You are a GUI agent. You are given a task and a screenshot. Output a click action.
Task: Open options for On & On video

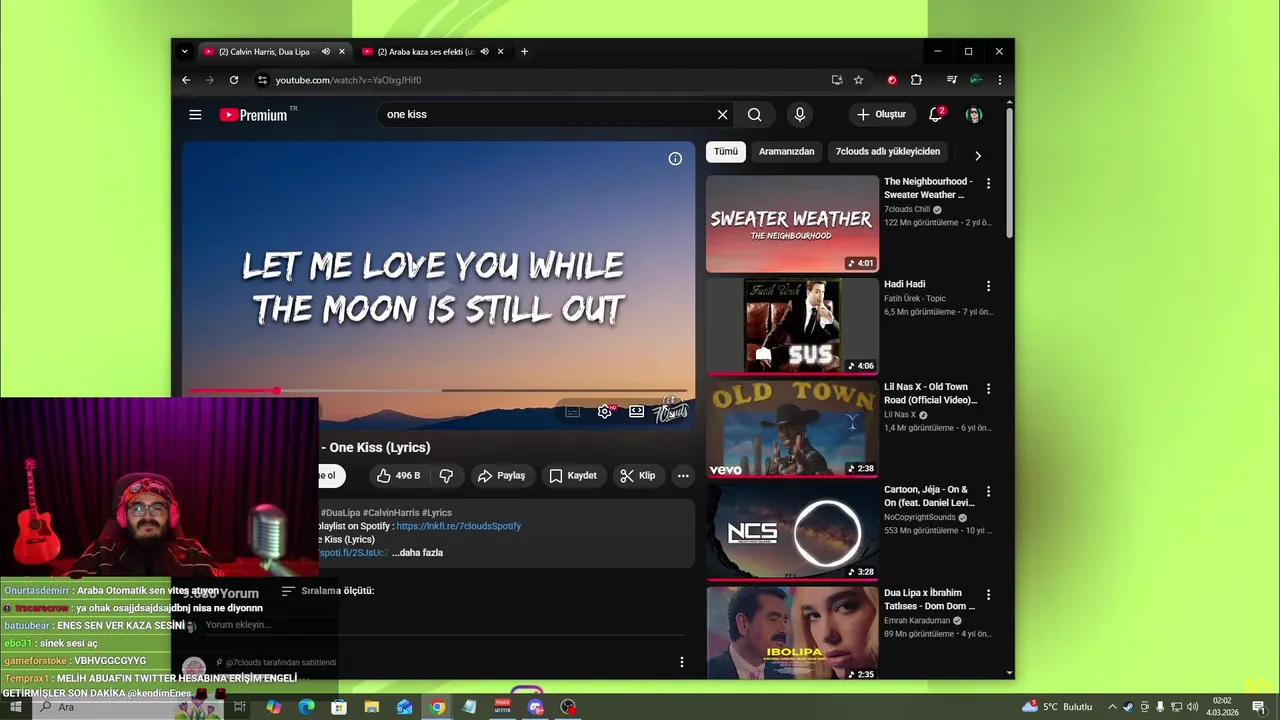(988, 491)
